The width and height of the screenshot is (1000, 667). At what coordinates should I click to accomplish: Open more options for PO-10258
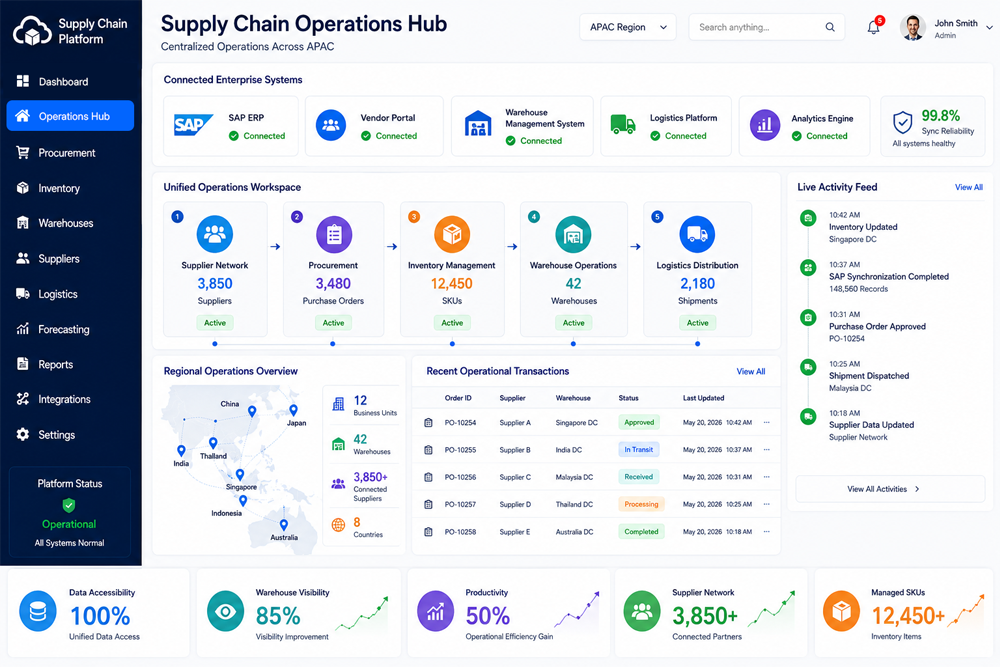tap(767, 531)
